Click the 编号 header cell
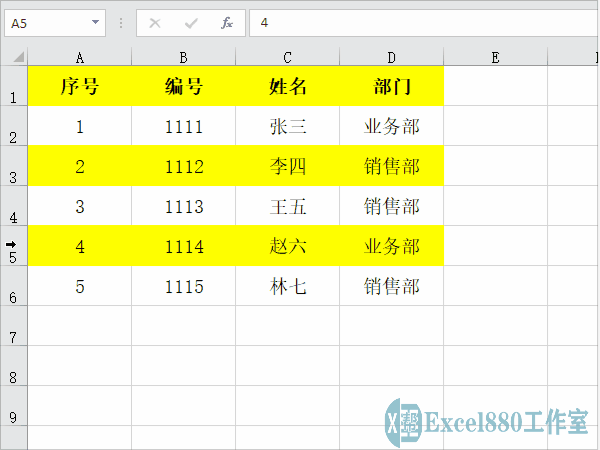The height and width of the screenshot is (450, 600). (x=184, y=86)
